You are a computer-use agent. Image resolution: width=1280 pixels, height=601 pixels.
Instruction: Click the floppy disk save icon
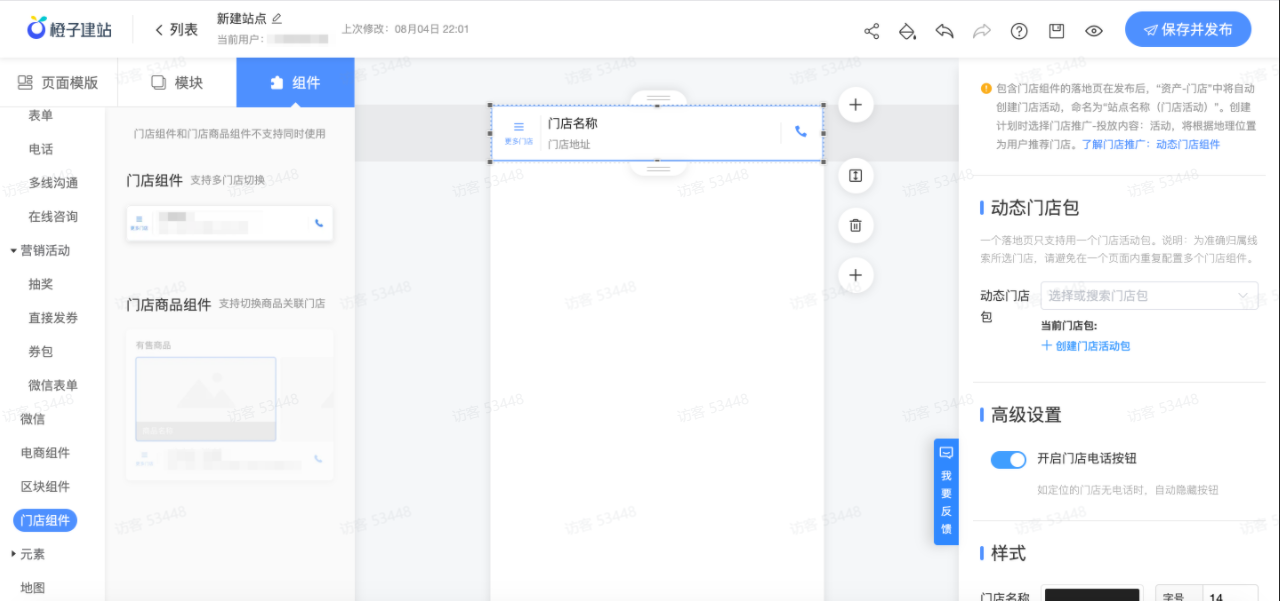(x=1056, y=31)
